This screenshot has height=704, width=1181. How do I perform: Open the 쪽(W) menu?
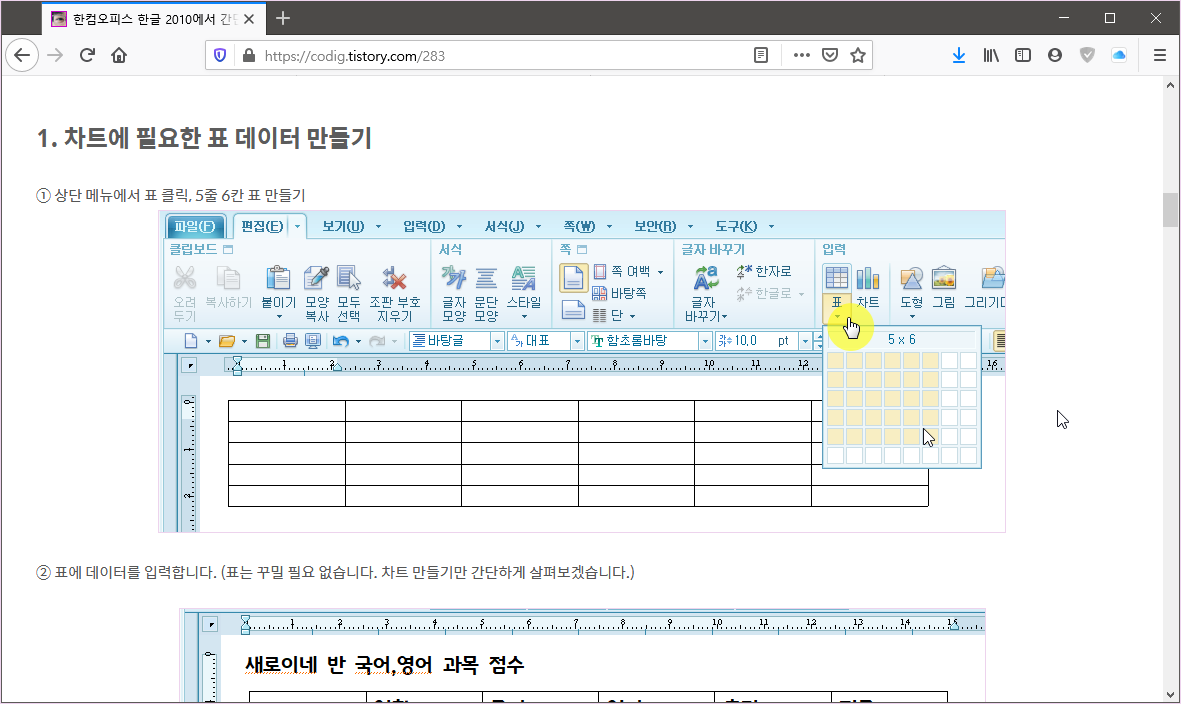579,226
